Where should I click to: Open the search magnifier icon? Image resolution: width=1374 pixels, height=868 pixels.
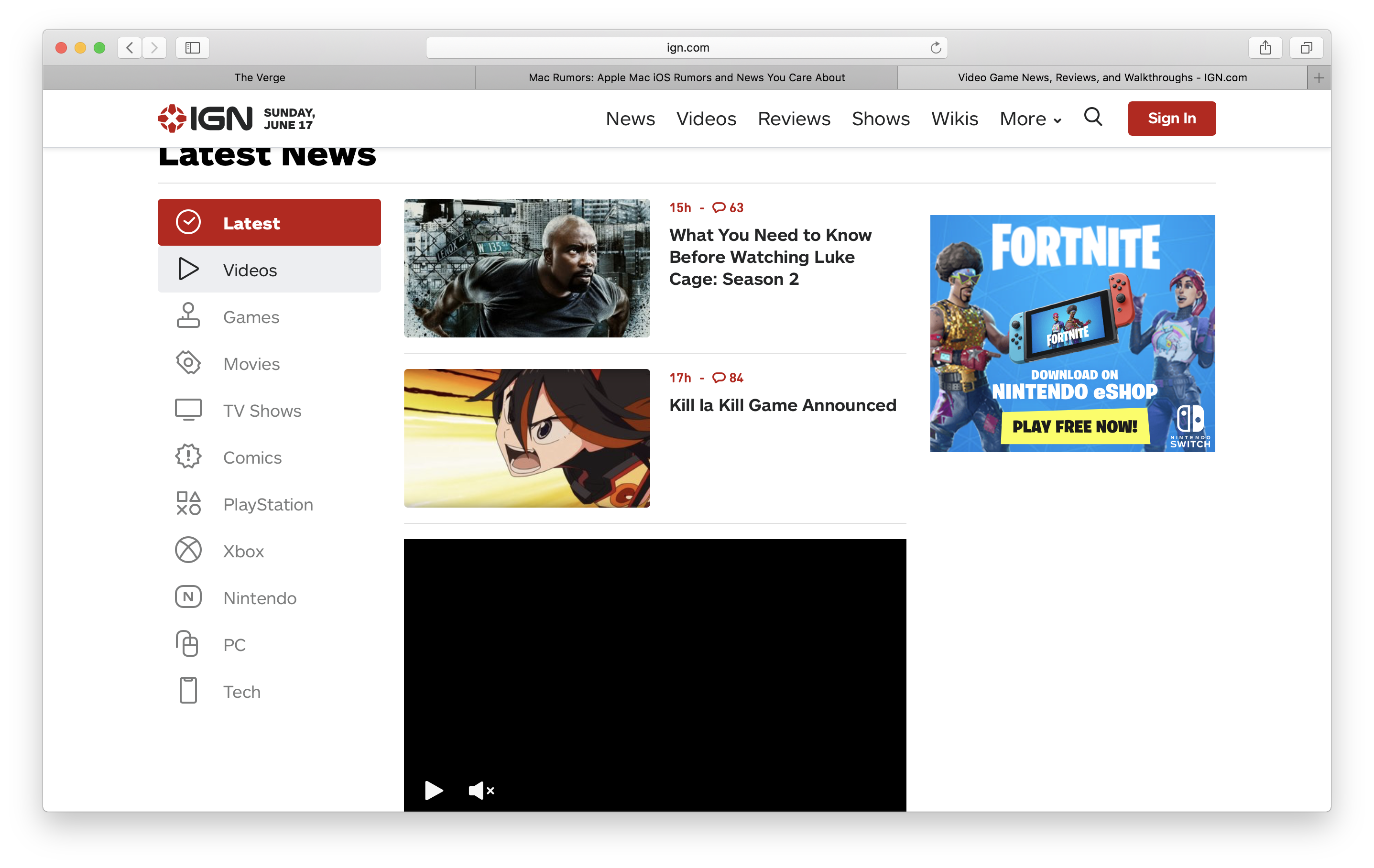coord(1093,117)
